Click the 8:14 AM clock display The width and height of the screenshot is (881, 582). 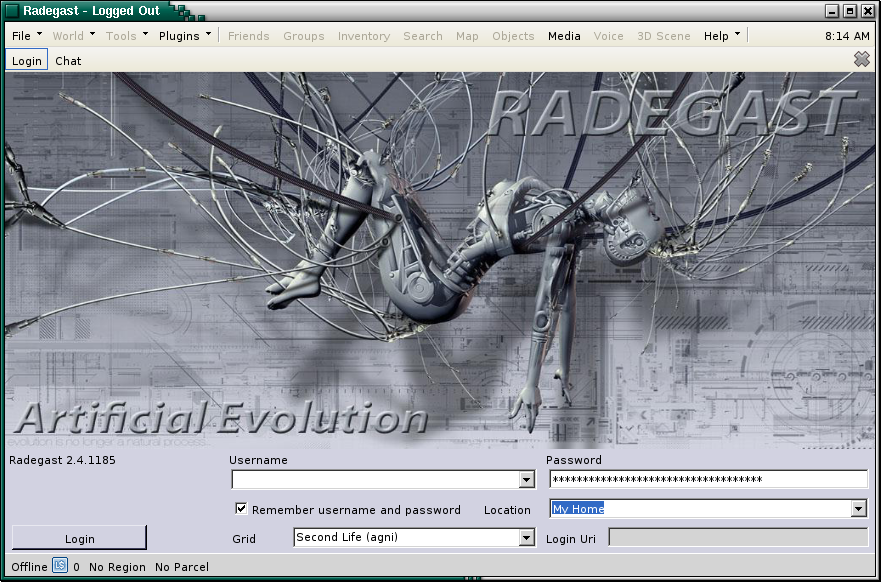pos(847,36)
